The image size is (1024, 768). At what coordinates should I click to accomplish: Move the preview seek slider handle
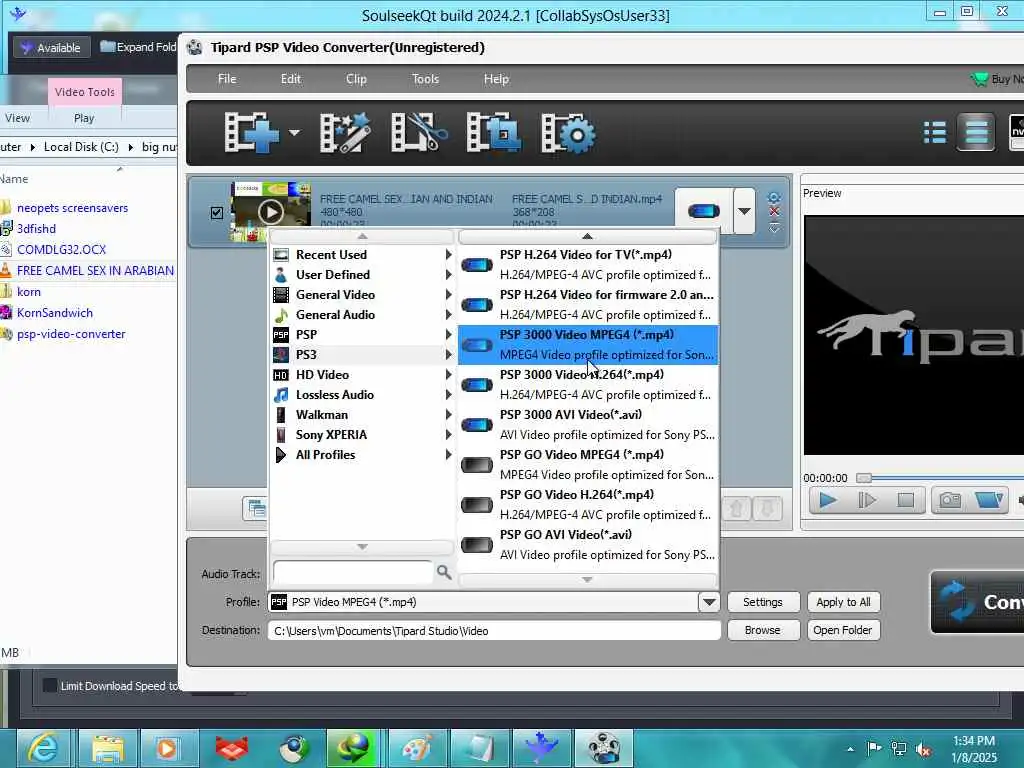[864, 478]
